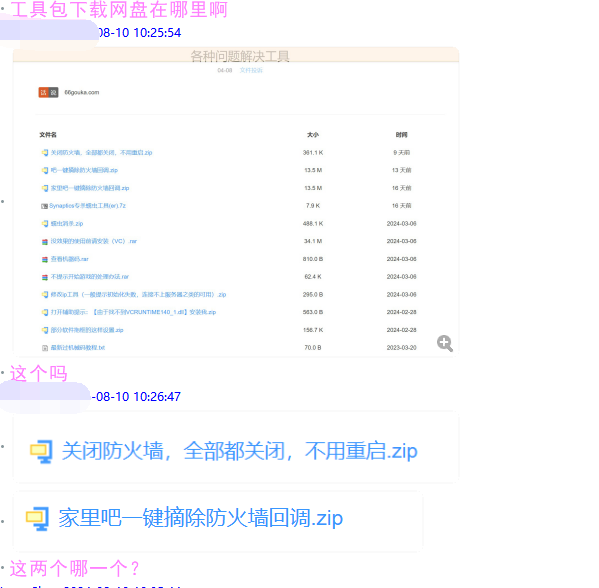
Task: Open the large 家里吧一键摘除防火墙回调.zip link
Action: 201,518
